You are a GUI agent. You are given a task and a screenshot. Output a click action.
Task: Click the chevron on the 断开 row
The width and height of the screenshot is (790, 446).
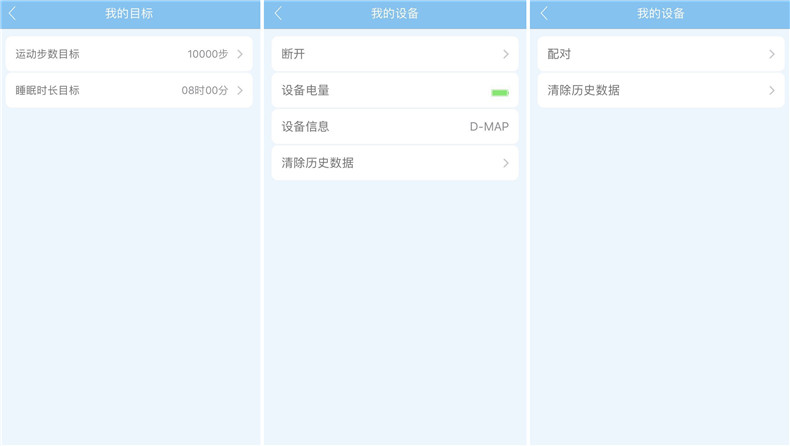tap(506, 54)
